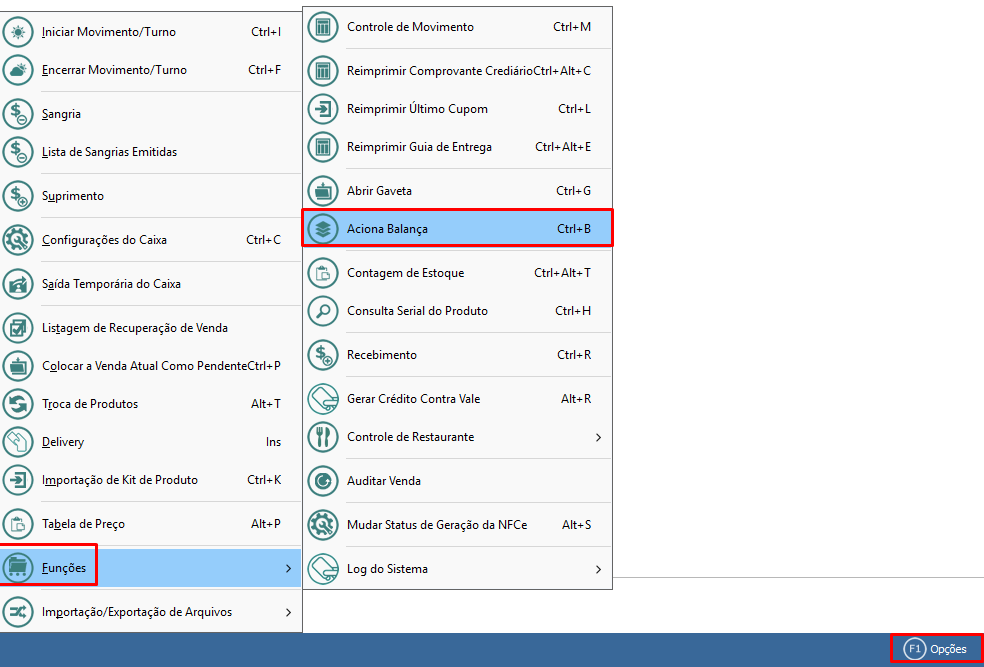Expand the Controle de Restaurante submenu arrow
Image resolution: width=984 pixels, height=667 pixels.
tap(598, 437)
